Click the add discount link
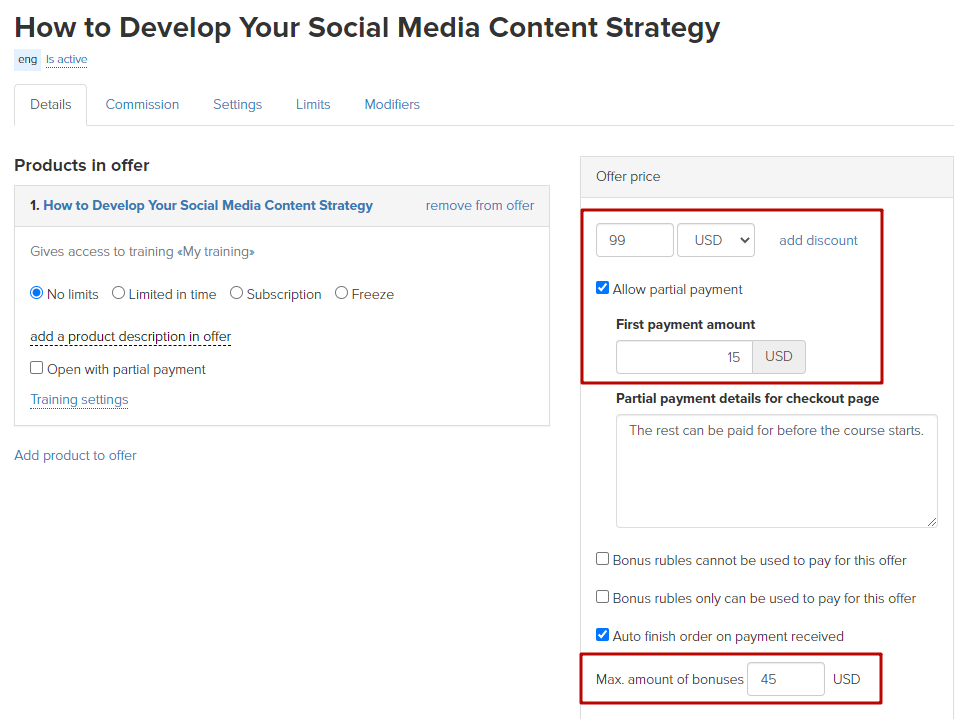This screenshot has height=719, width=967. click(x=818, y=240)
